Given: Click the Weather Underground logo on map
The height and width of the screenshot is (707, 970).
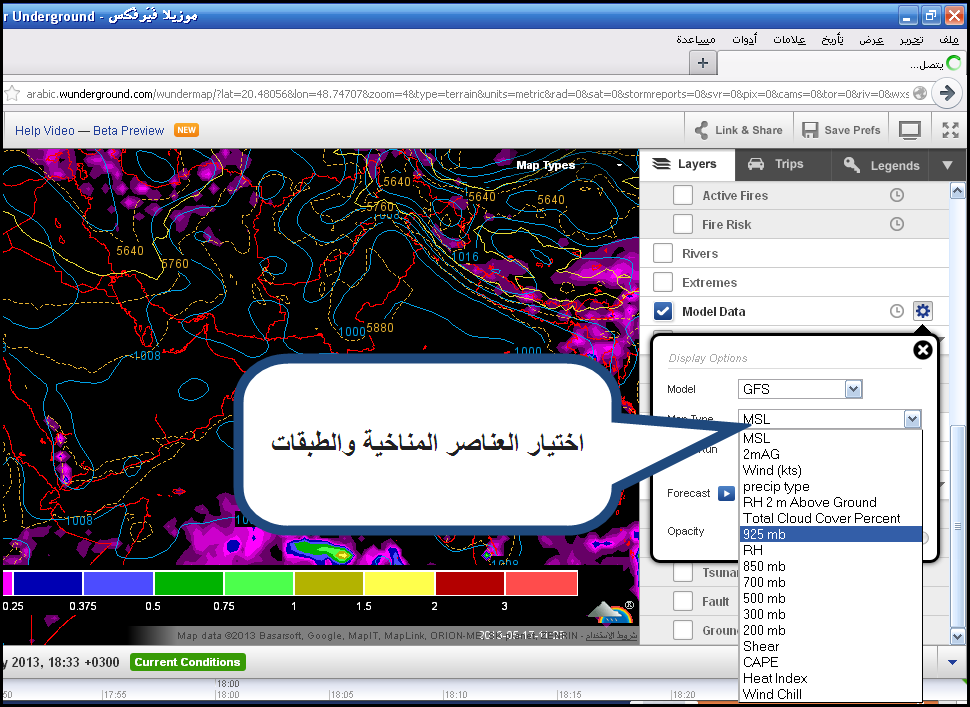Looking at the screenshot, I should pos(611,611).
